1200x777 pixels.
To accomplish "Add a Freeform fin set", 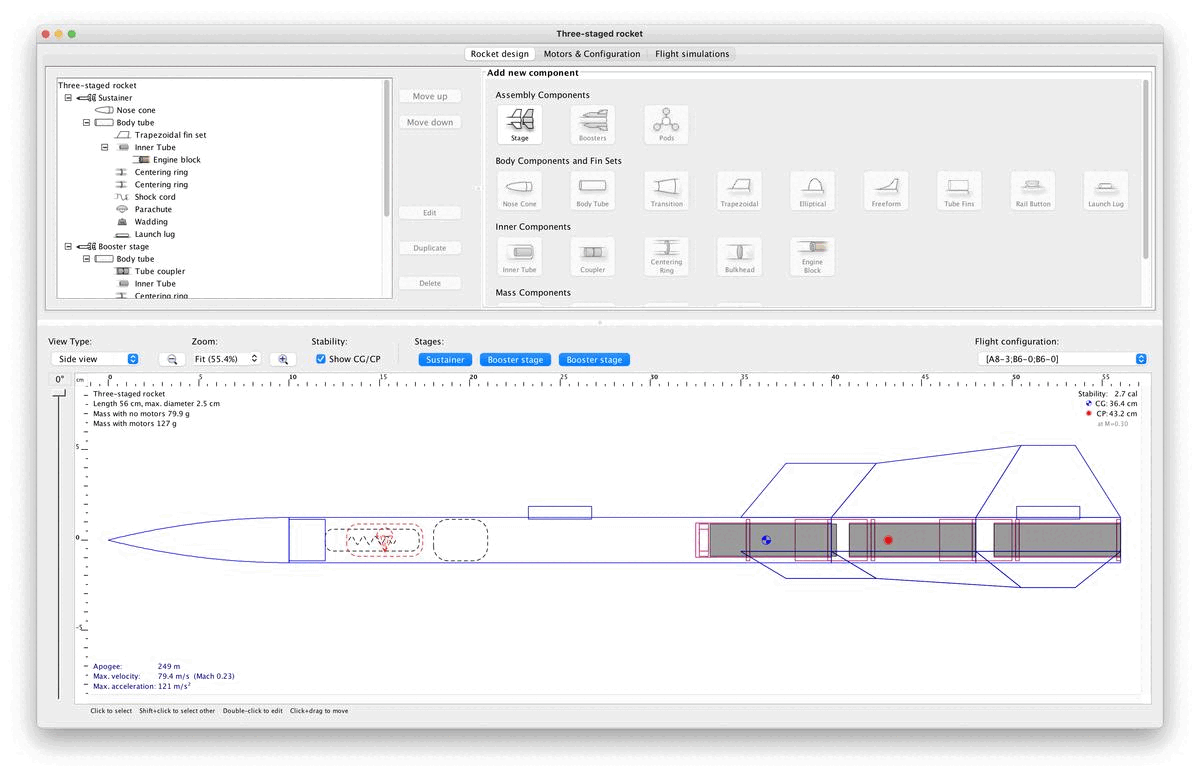I will tap(886, 190).
